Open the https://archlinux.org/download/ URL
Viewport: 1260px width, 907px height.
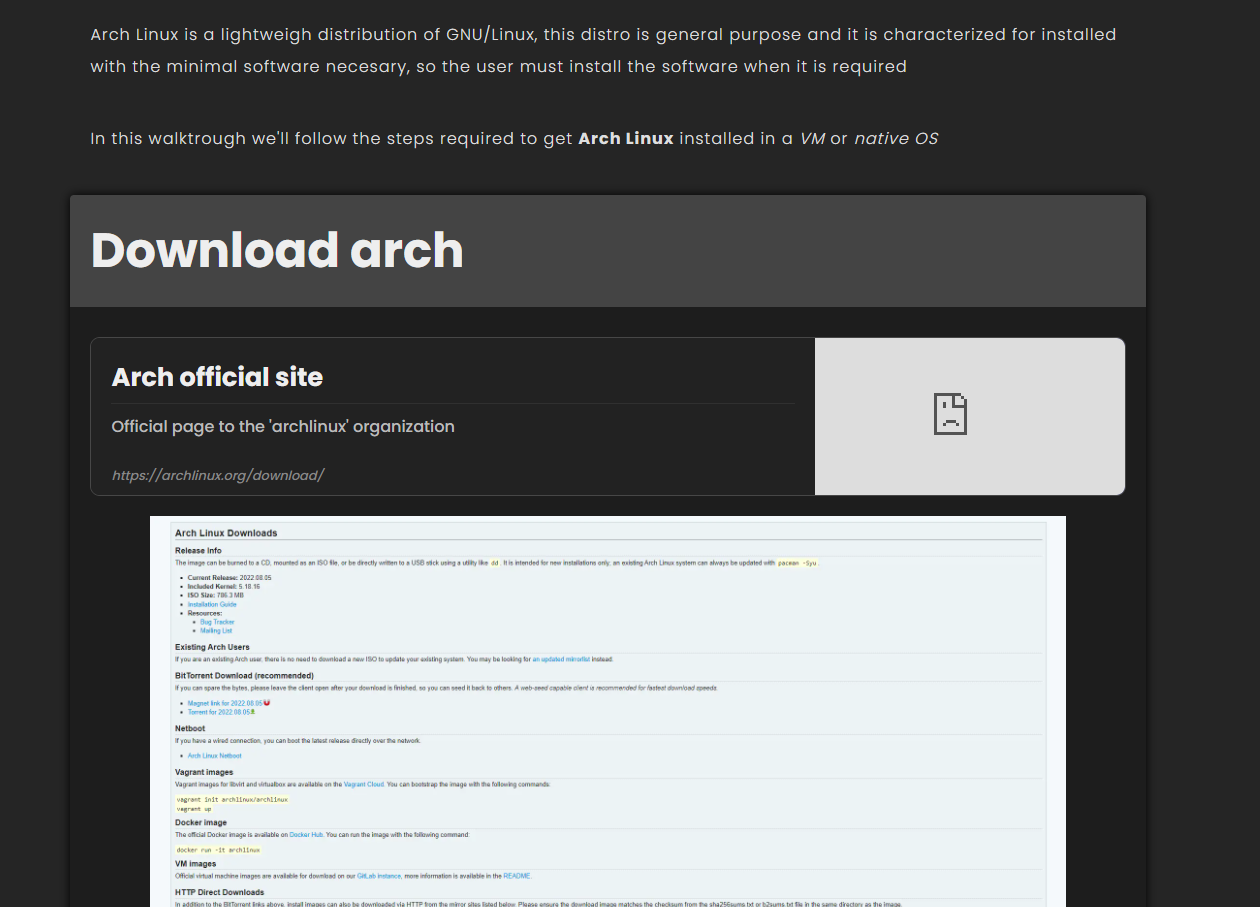218,475
